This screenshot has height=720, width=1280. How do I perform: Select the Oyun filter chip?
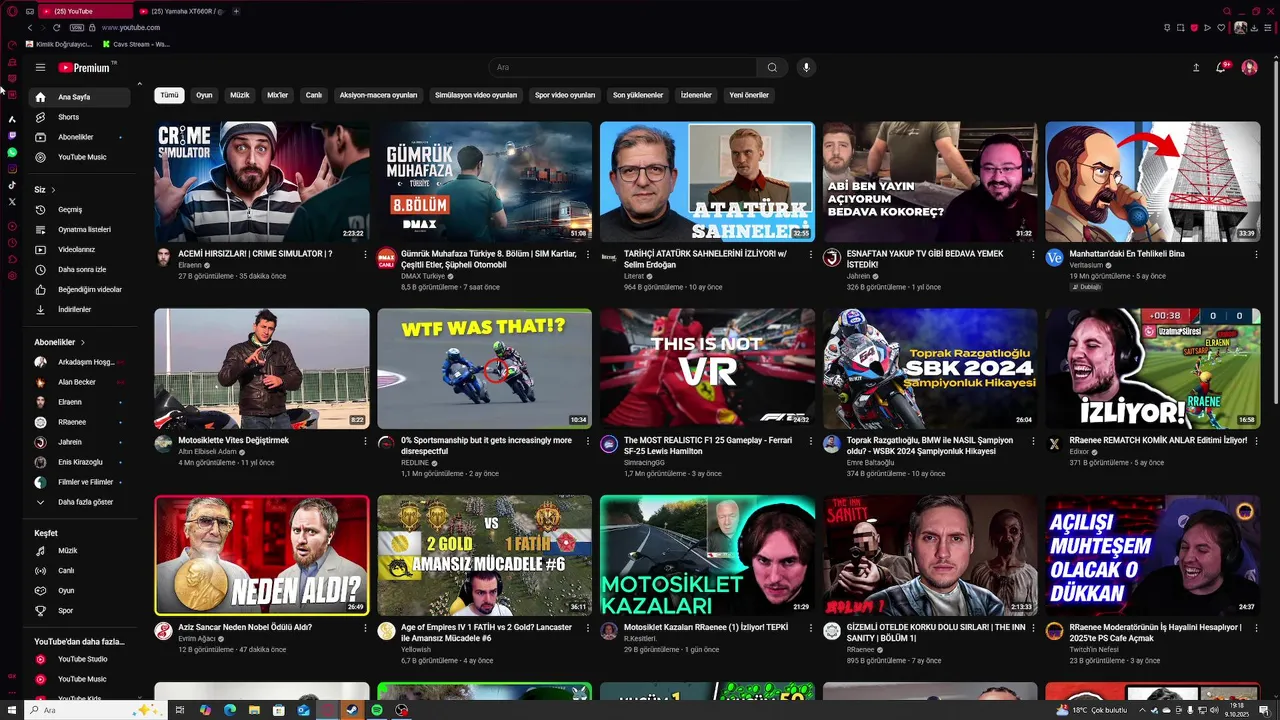[x=204, y=95]
